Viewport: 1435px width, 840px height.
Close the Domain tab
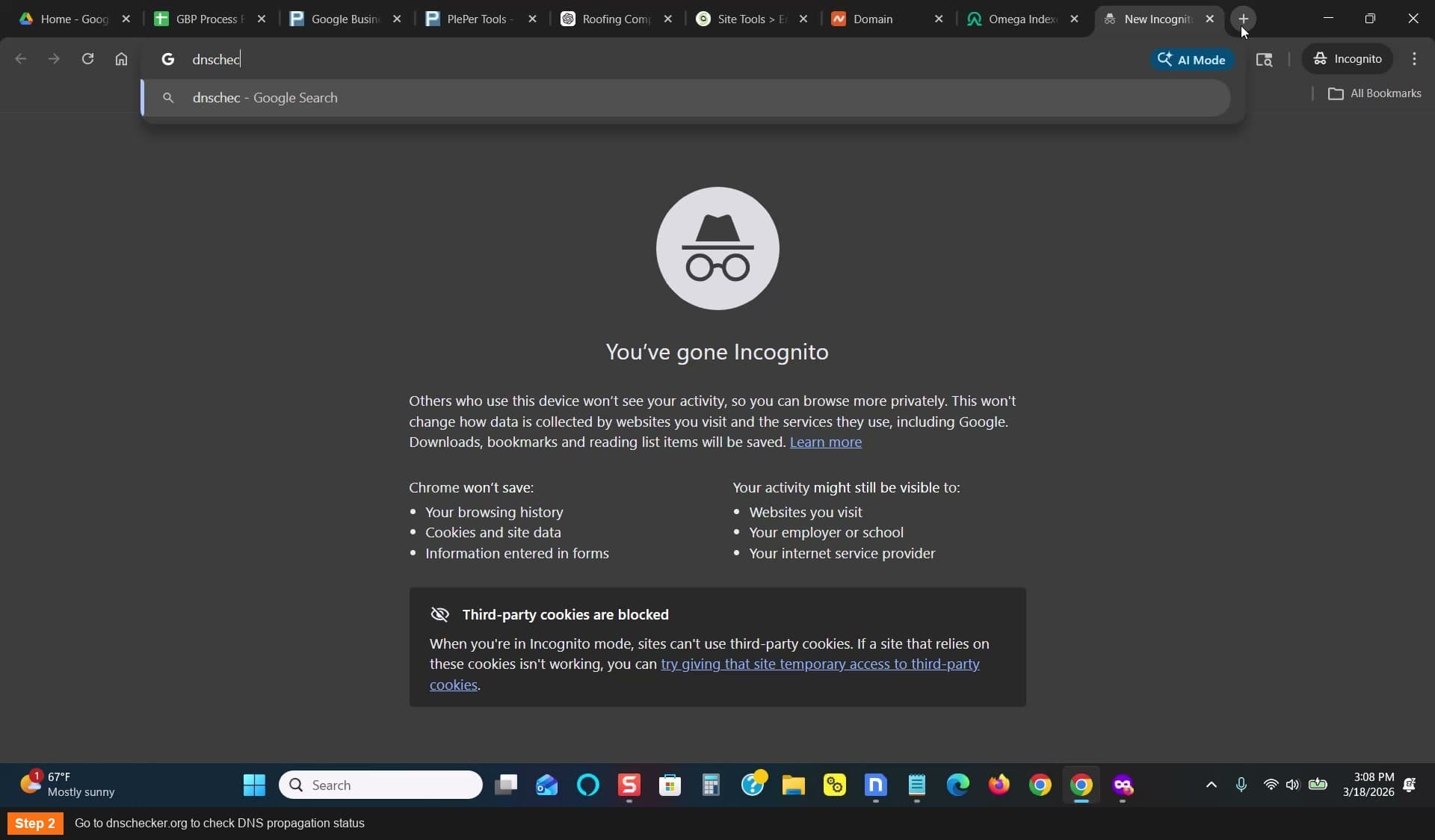939,19
